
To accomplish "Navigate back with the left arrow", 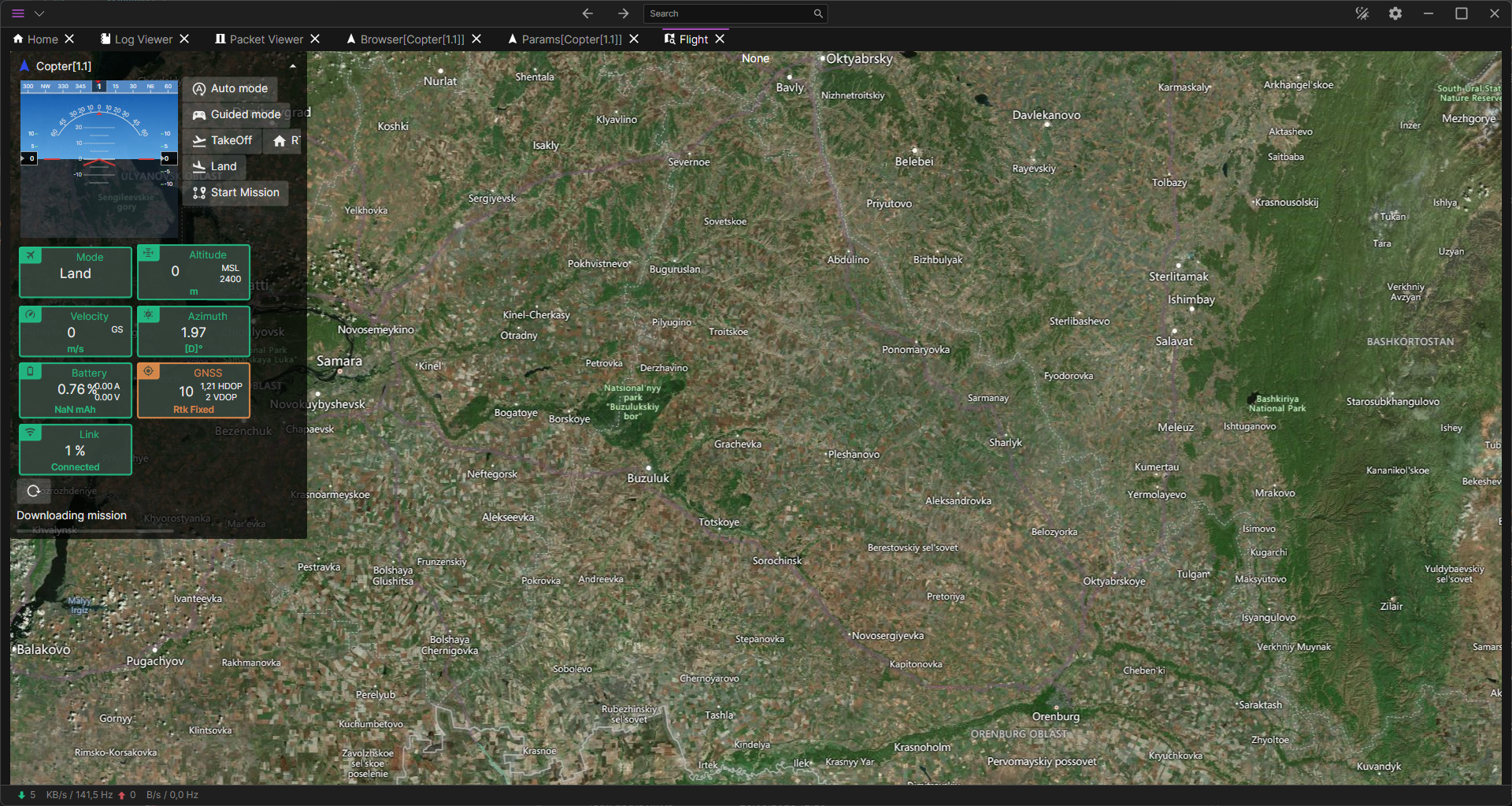I will point(587,13).
